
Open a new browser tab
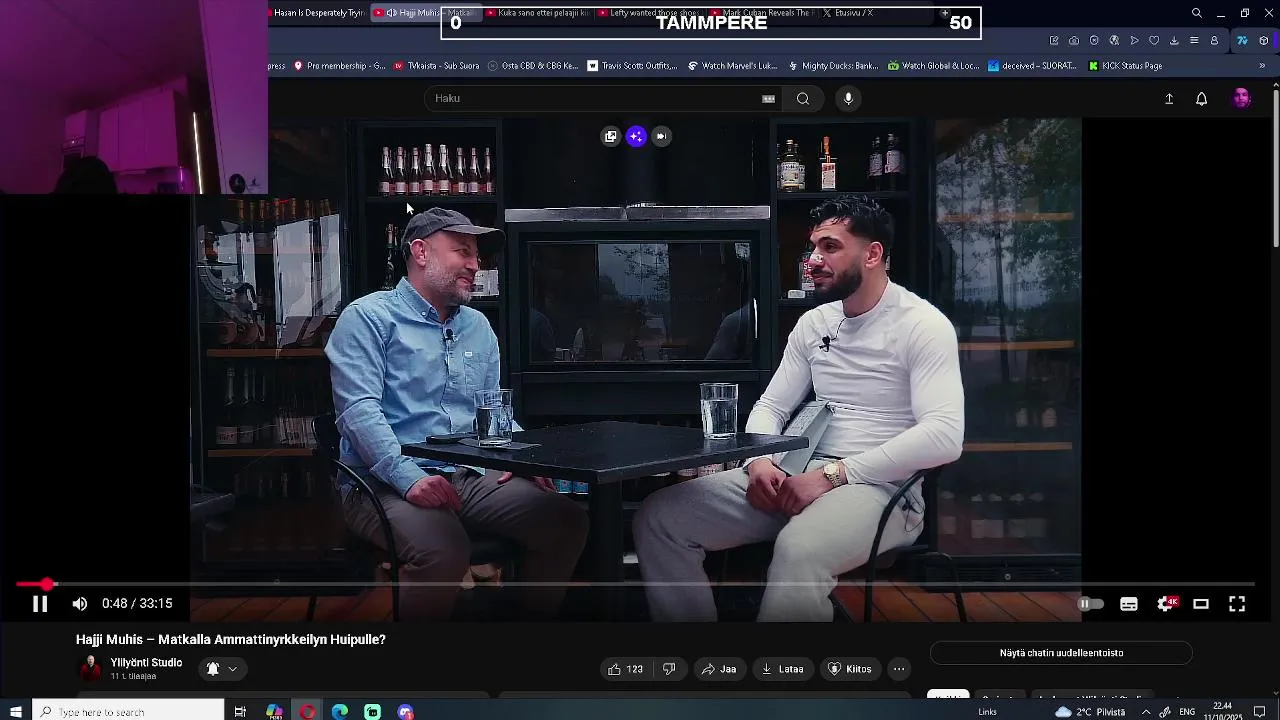[x=945, y=13]
